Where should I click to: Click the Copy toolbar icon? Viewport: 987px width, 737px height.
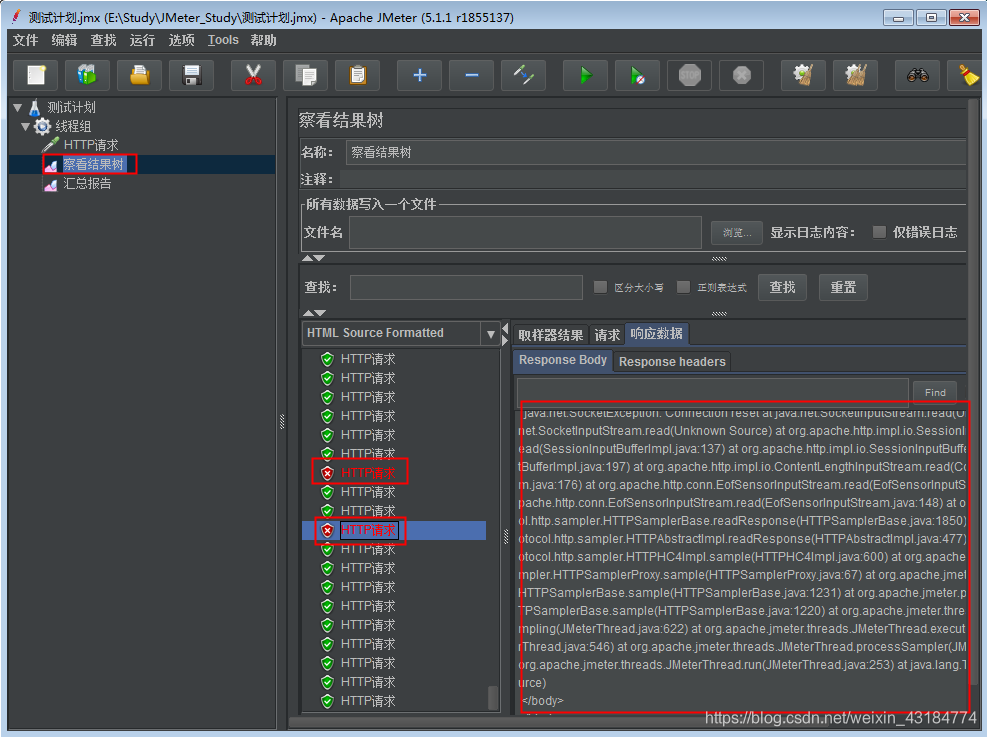tap(305, 76)
